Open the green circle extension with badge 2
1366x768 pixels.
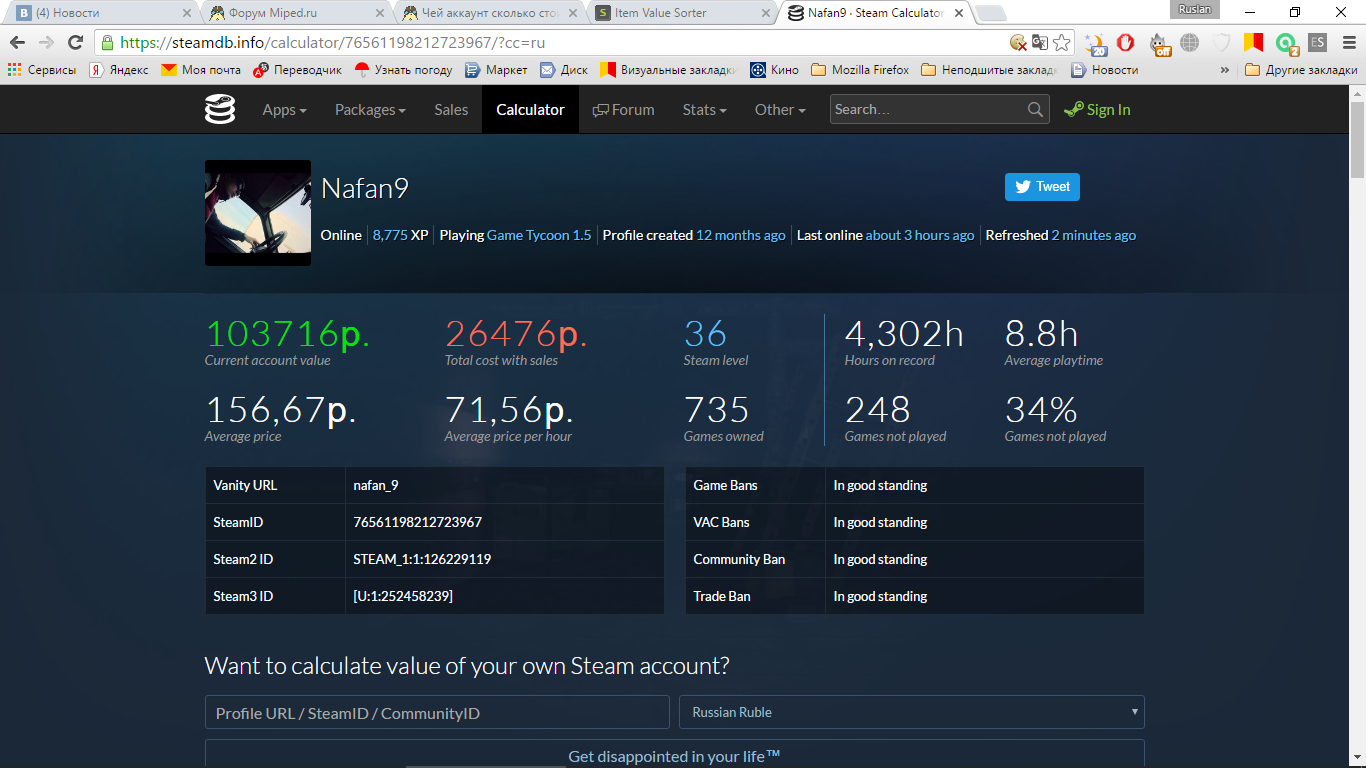click(1286, 43)
